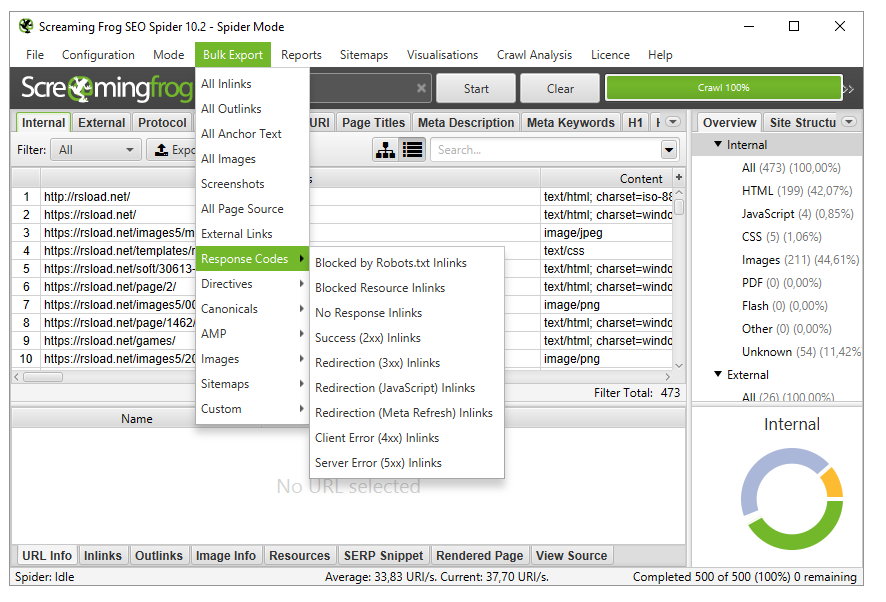The height and width of the screenshot is (602, 886).
Task: Open the Configuration menu
Action: (x=98, y=55)
